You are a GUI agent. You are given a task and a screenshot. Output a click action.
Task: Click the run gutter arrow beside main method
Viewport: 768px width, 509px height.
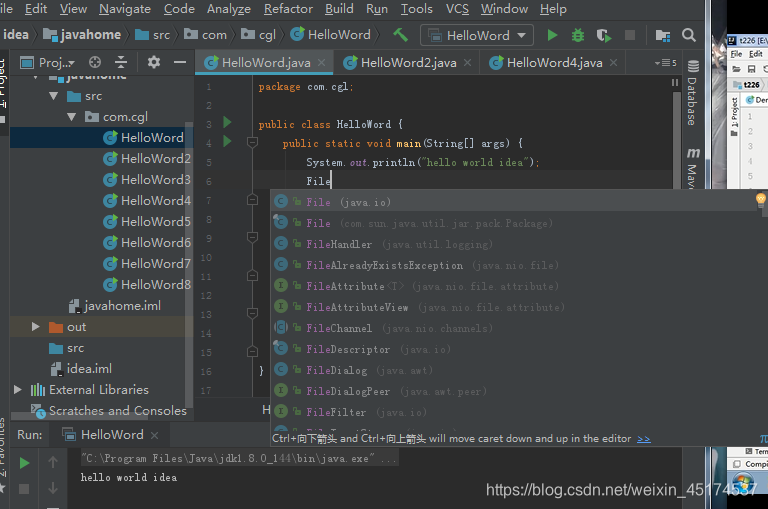pyautogui.click(x=227, y=141)
